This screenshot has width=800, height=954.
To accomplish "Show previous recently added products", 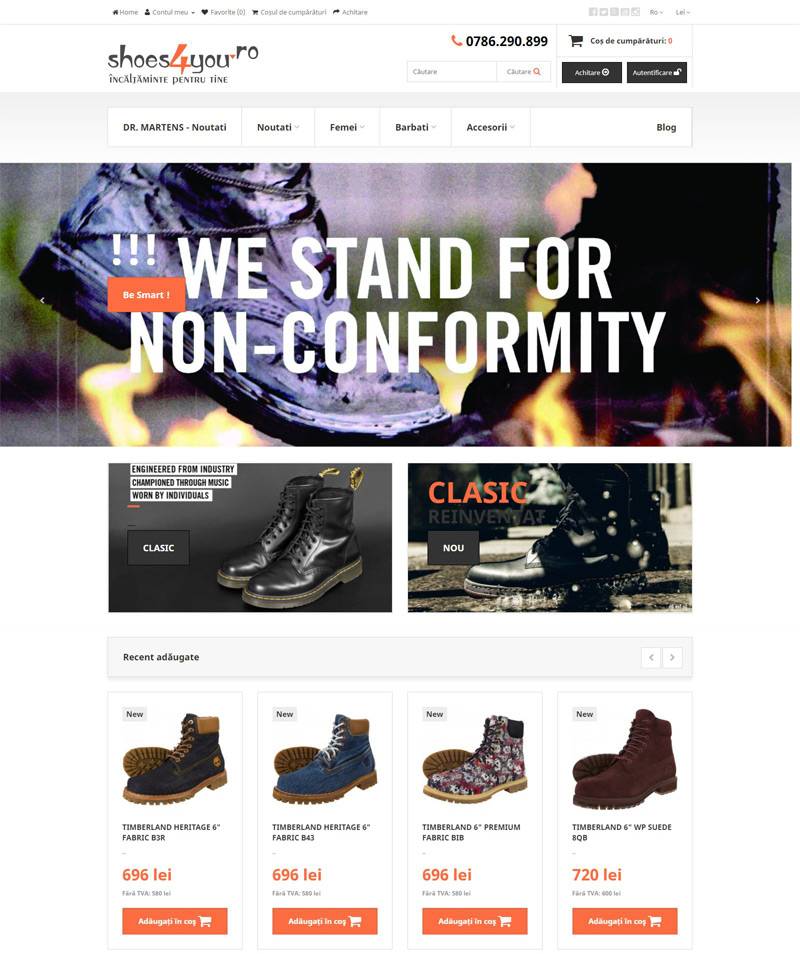I will [x=651, y=657].
